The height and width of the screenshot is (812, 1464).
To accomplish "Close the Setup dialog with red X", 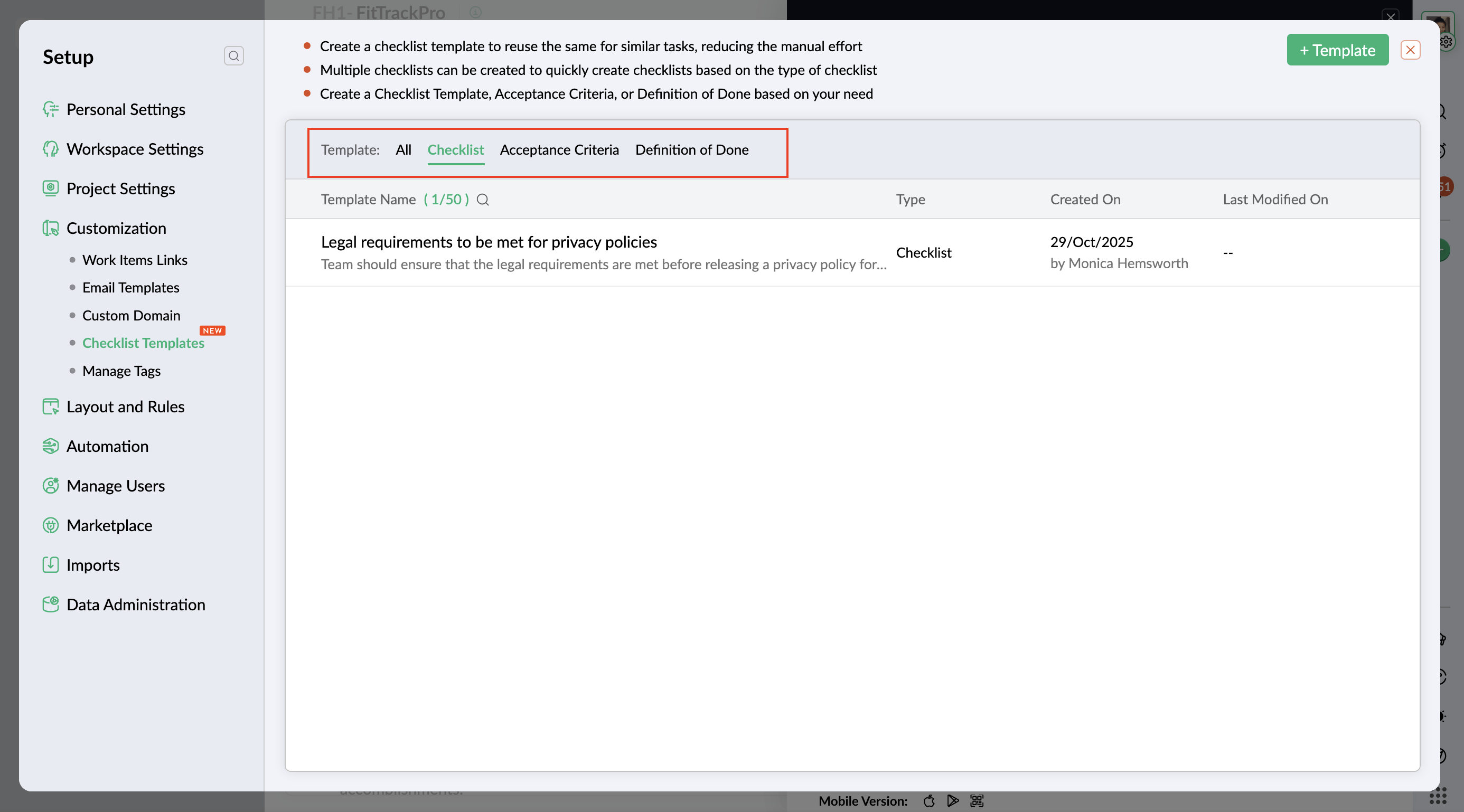I will tap(1410, 50).
